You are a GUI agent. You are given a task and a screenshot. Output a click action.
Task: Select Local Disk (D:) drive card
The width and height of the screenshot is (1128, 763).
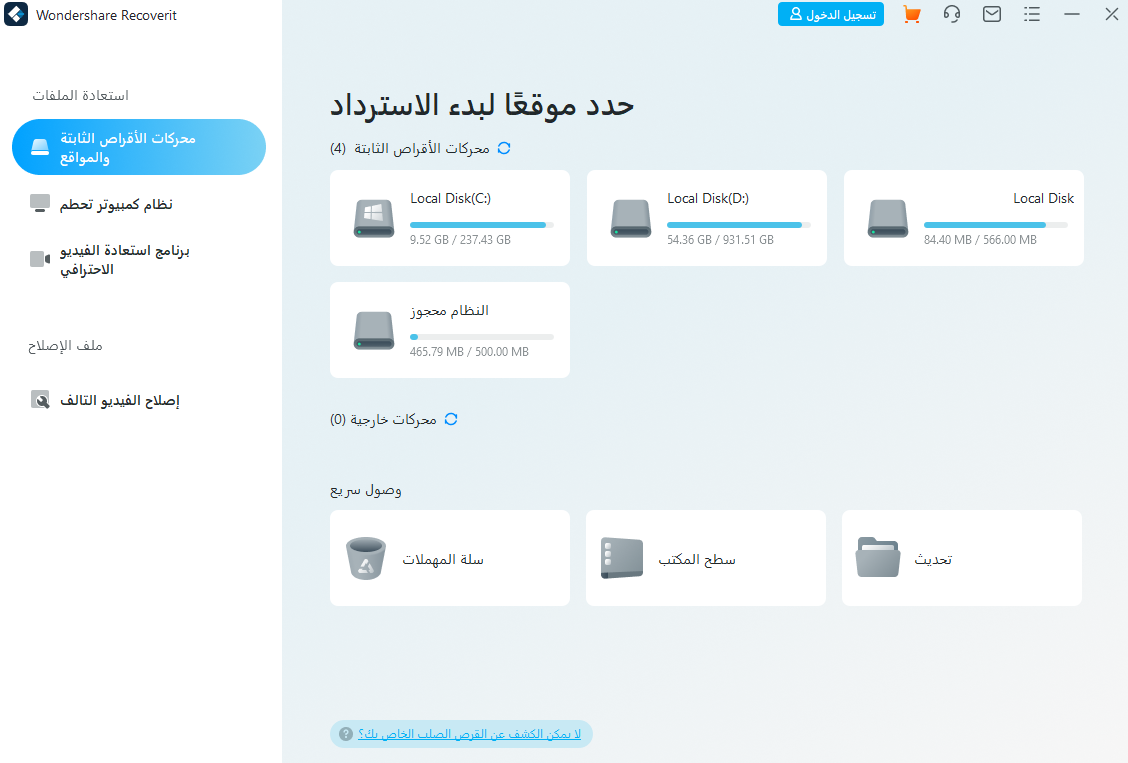coord(706,218)
